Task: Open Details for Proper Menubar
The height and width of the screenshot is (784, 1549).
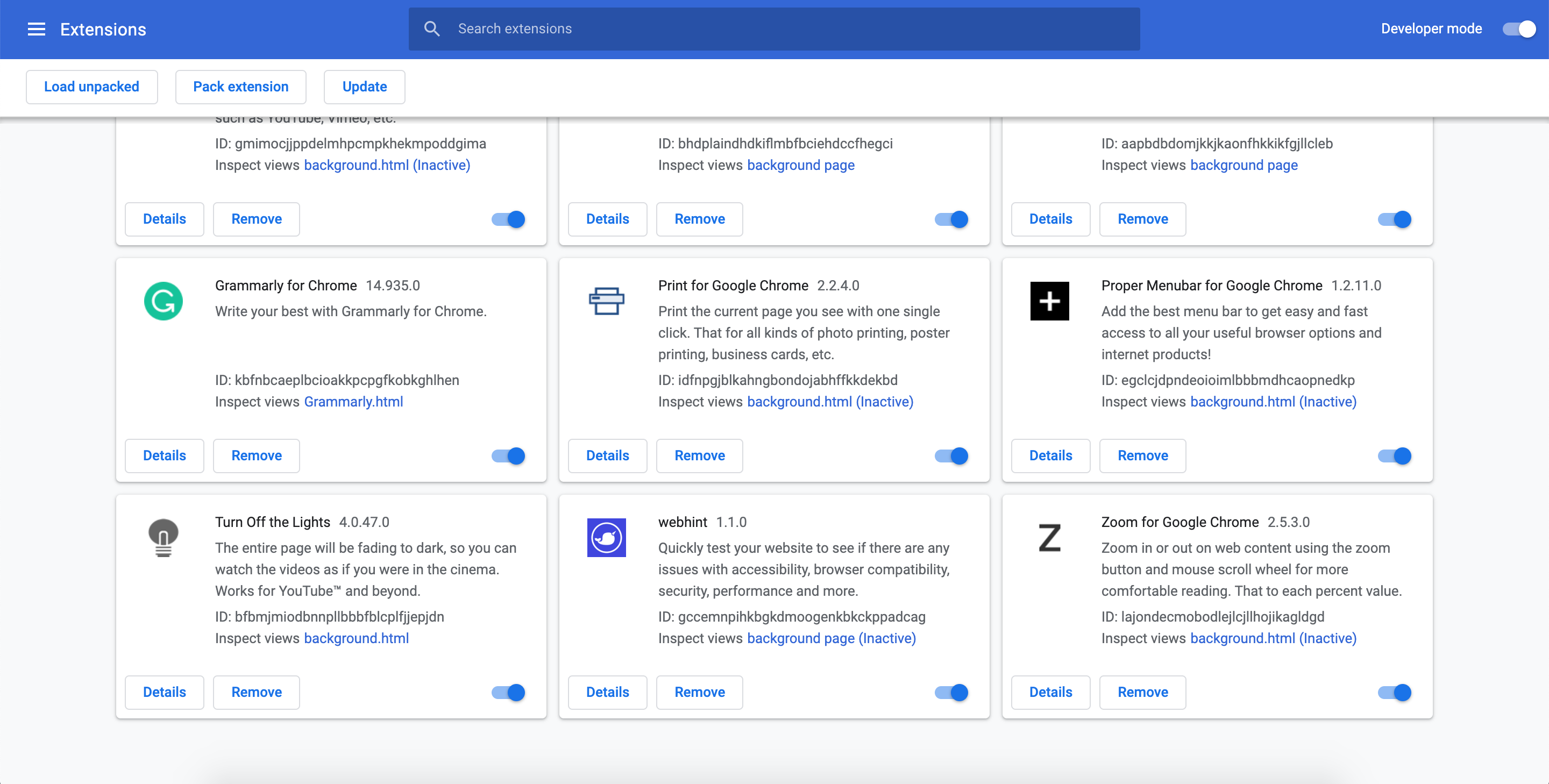Action: (x=1050, y=456)
